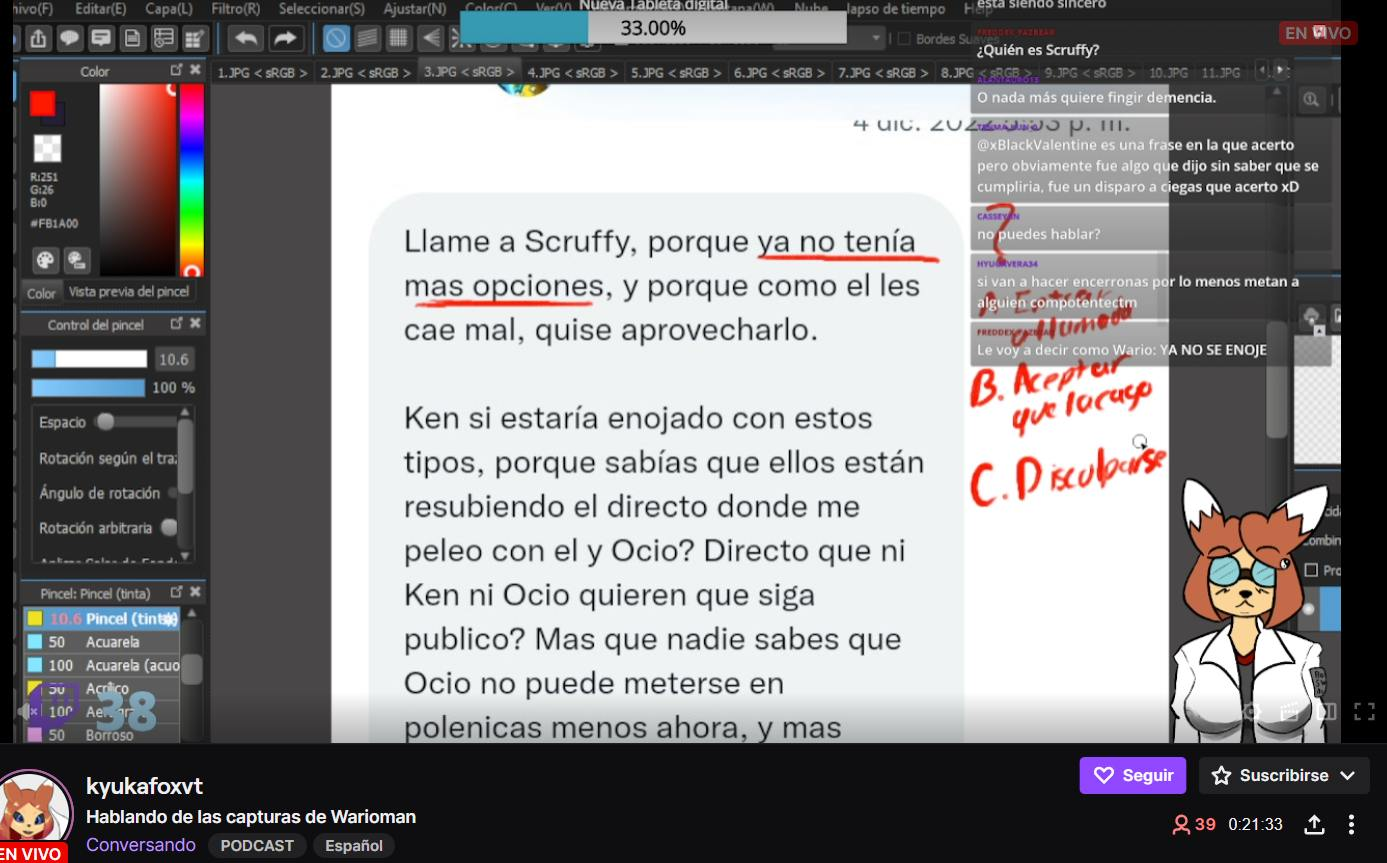Open the kyukafoxvt channel name link

pyautogui.click(x=145, y=786)
